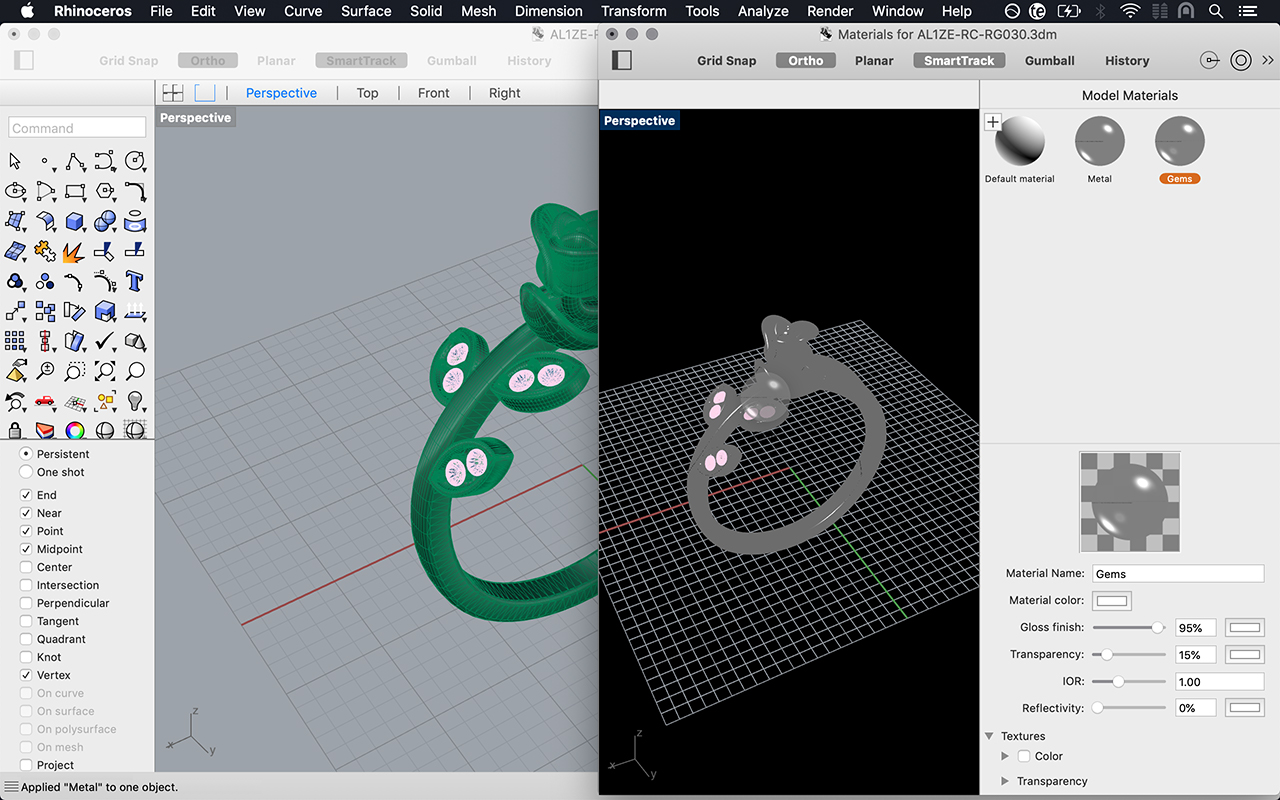Select the Metal material thumbnail
The height and width of the screenshot is (800, 1280).
(1099, 142)
